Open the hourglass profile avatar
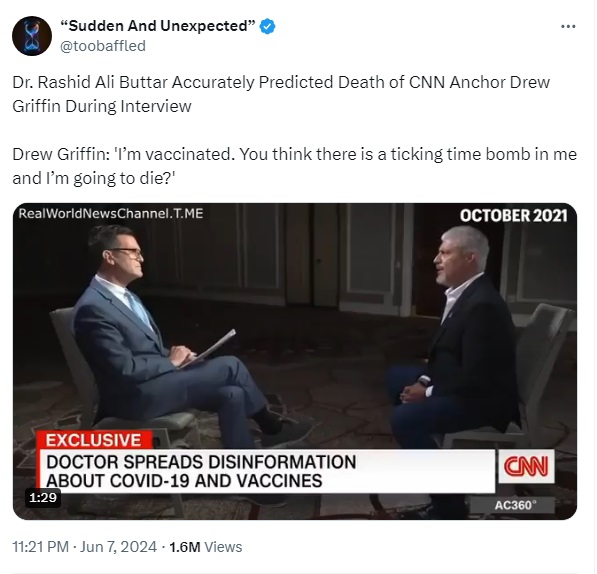The image size is (597, 574). [x=32, y=36]
